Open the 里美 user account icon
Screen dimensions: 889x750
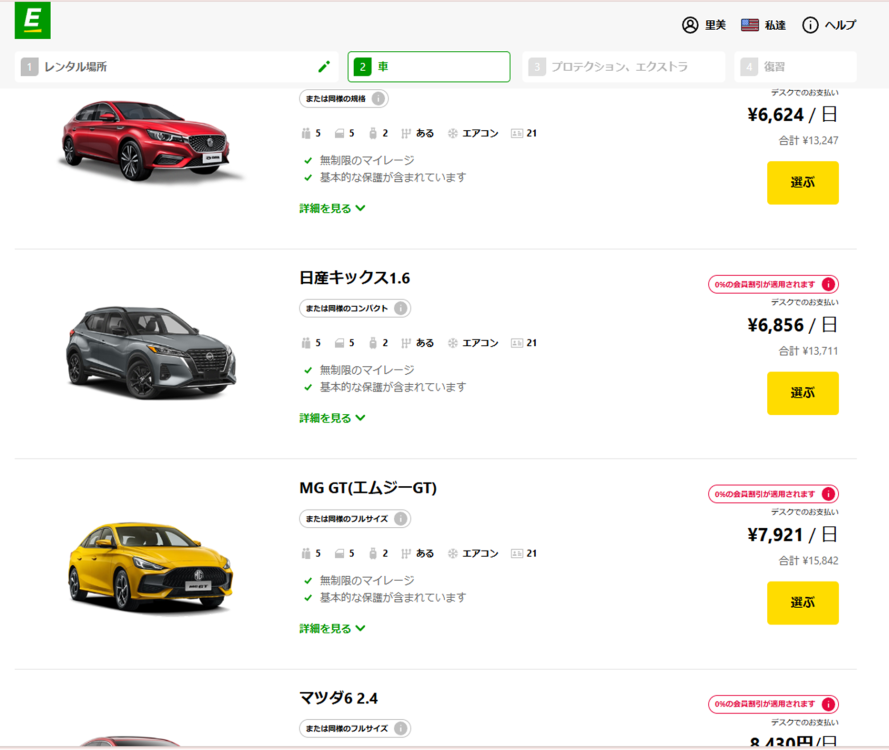coord(690,25)
